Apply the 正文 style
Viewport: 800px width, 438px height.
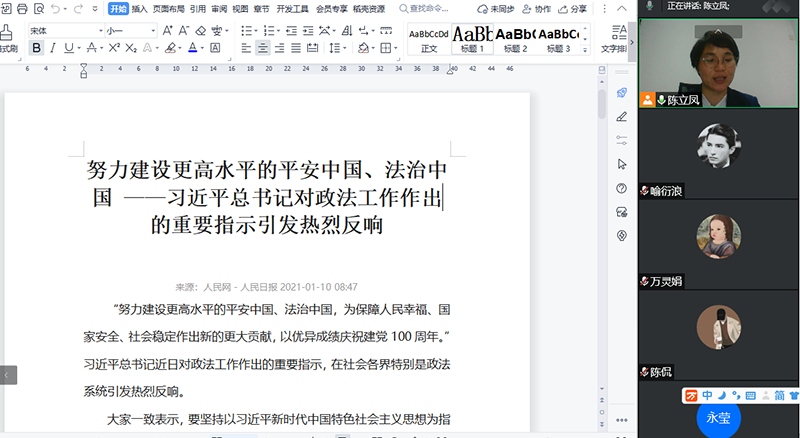pyautogui.click(x=429, y=39)
